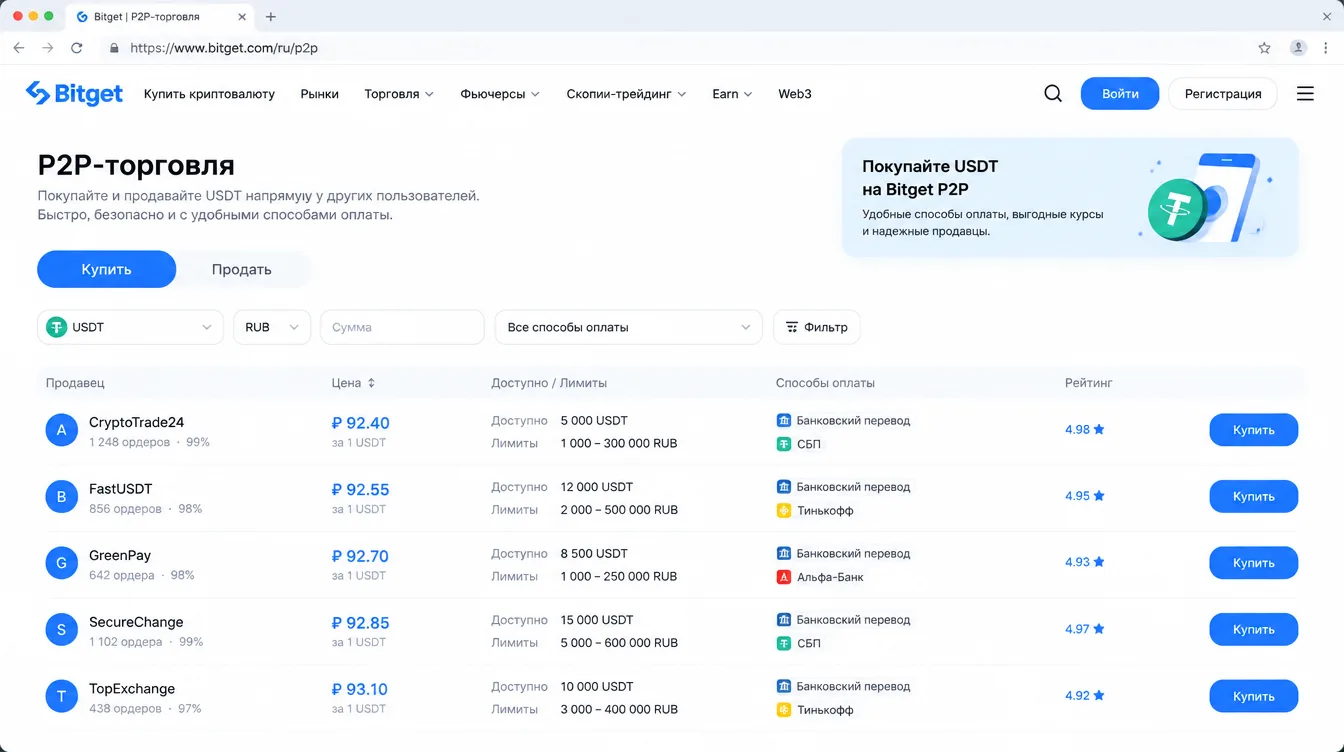Focus the Сумма input field
The height and width of the screenshot is (752, 1344).
tap(402, 327)
